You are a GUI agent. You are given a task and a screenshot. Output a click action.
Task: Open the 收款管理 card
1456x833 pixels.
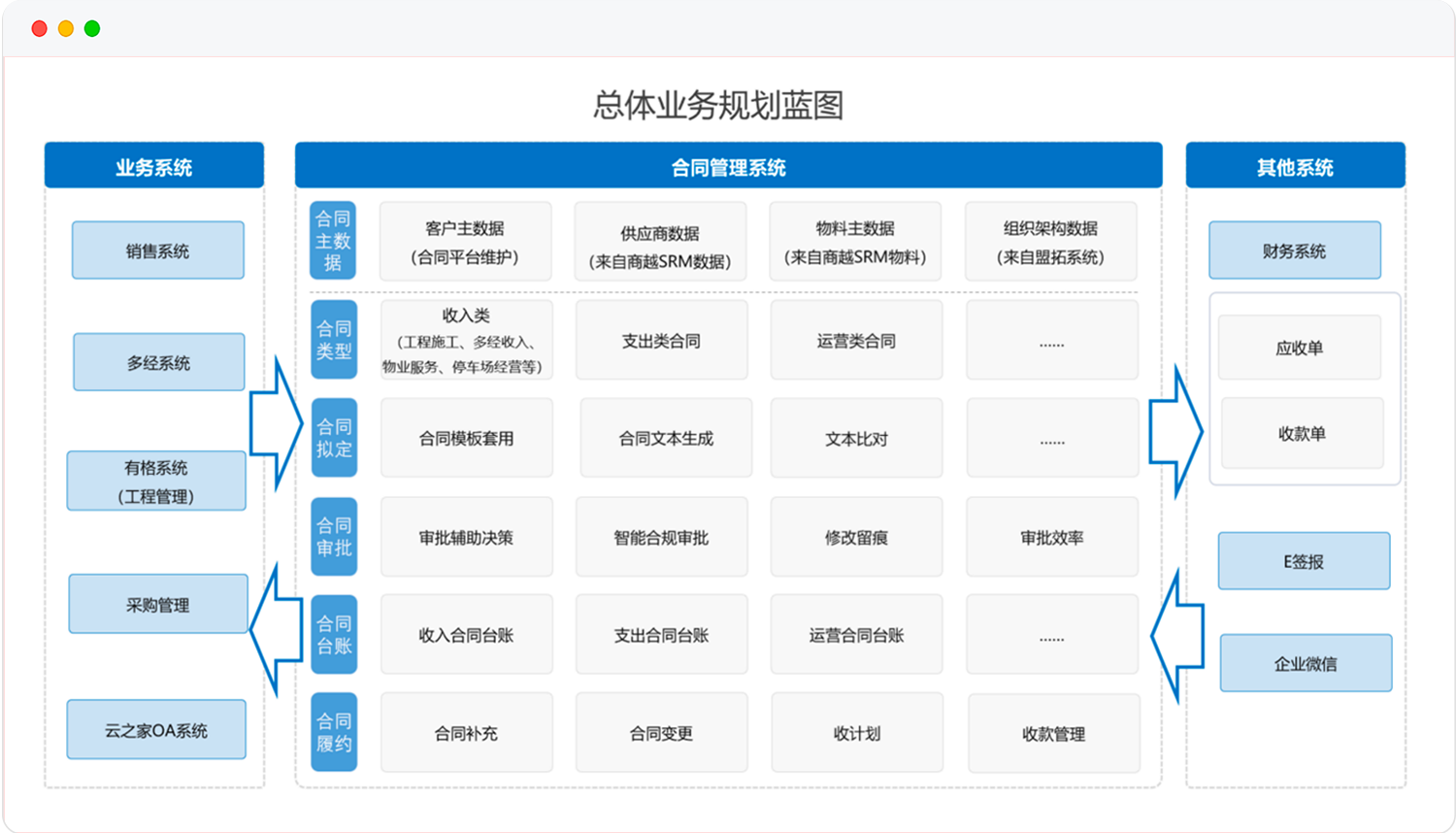point(1054,734)
